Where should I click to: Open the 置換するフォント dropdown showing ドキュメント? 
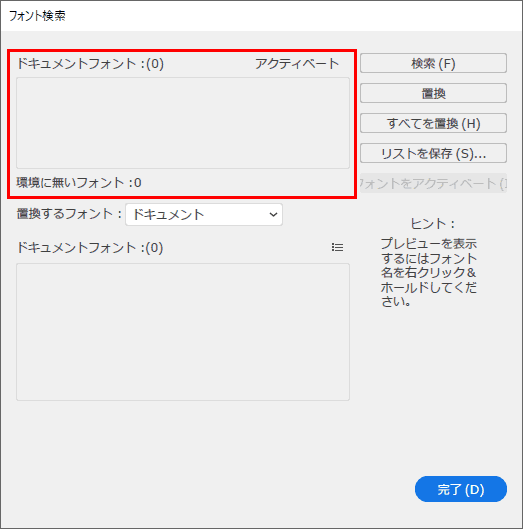click(x=204, y=215)
